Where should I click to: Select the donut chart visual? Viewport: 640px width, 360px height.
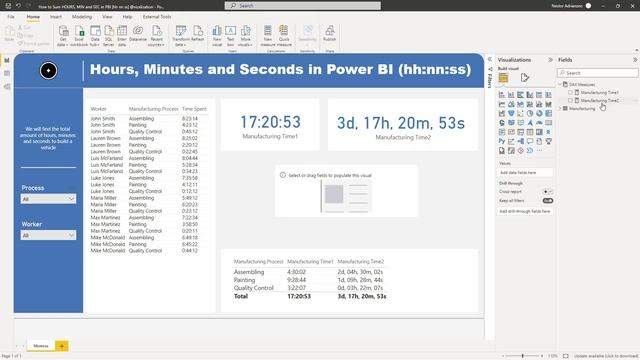coord(539,113)
